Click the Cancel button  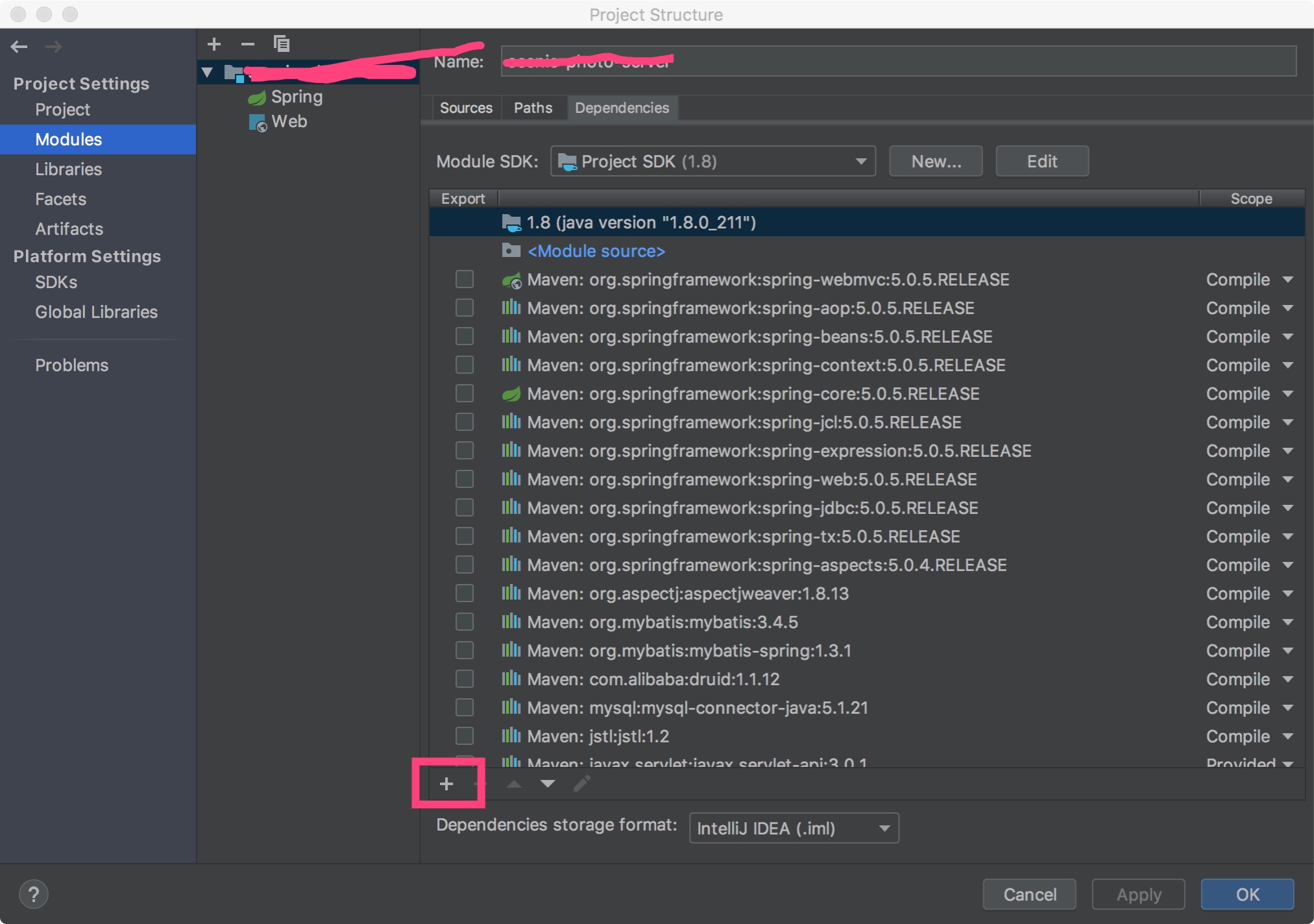click(x=1030, y=895)
